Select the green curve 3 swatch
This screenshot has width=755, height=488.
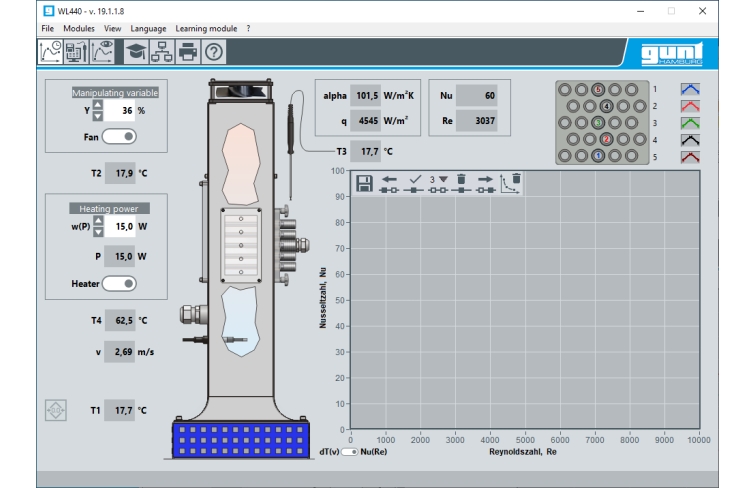point(690,123)
